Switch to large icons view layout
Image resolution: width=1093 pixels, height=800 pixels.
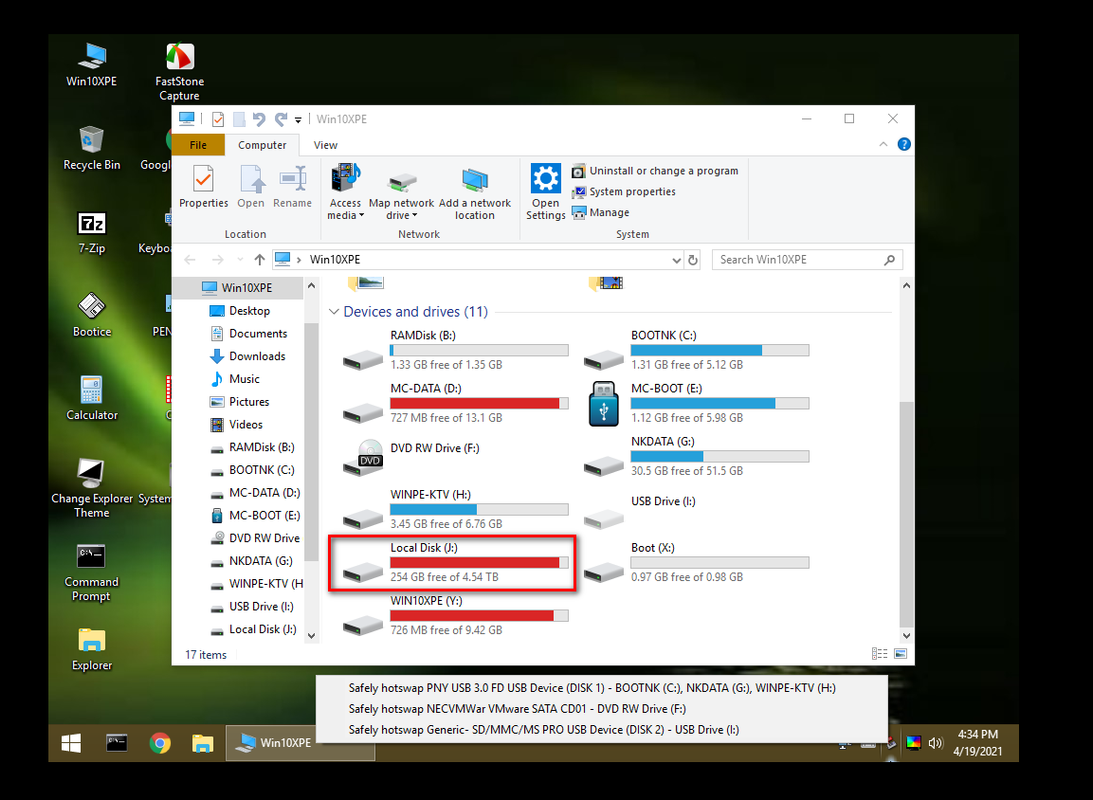901,654
